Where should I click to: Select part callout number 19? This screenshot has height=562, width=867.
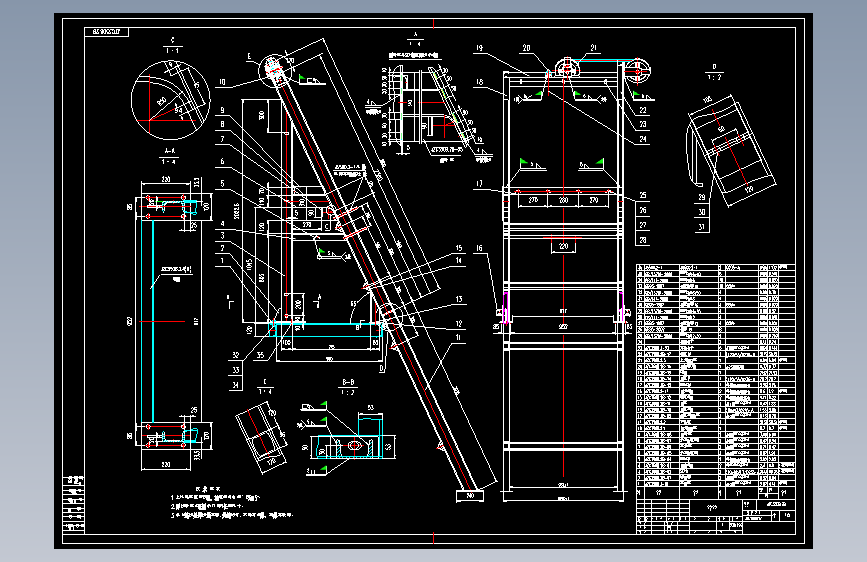tap(479, 48)
